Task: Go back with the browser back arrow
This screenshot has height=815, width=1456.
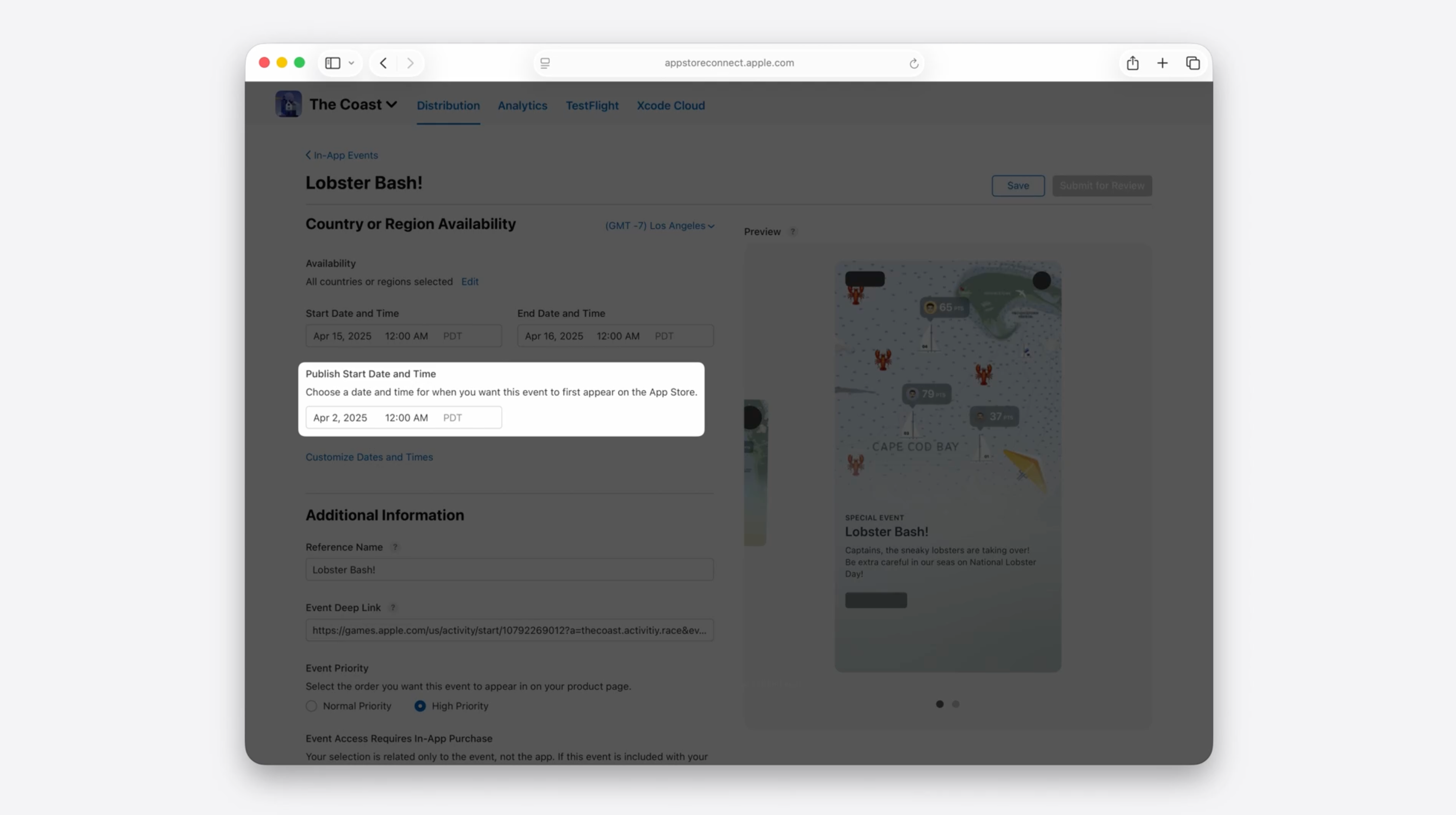Action: (x=383, y=63)
